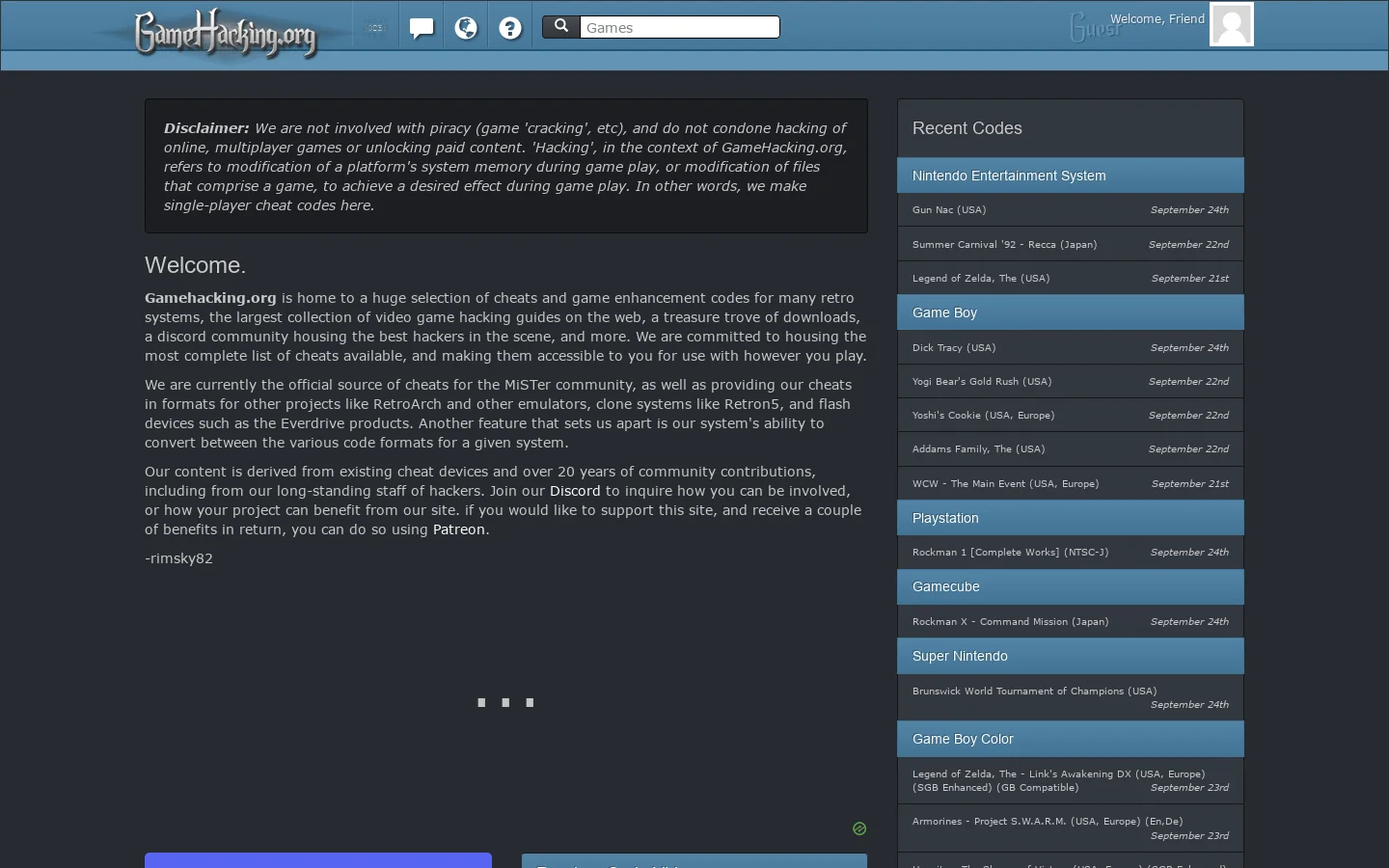Open Nintendo Entertainment System section header
Screen dimensions: 1389x868
pos(1071,176)
